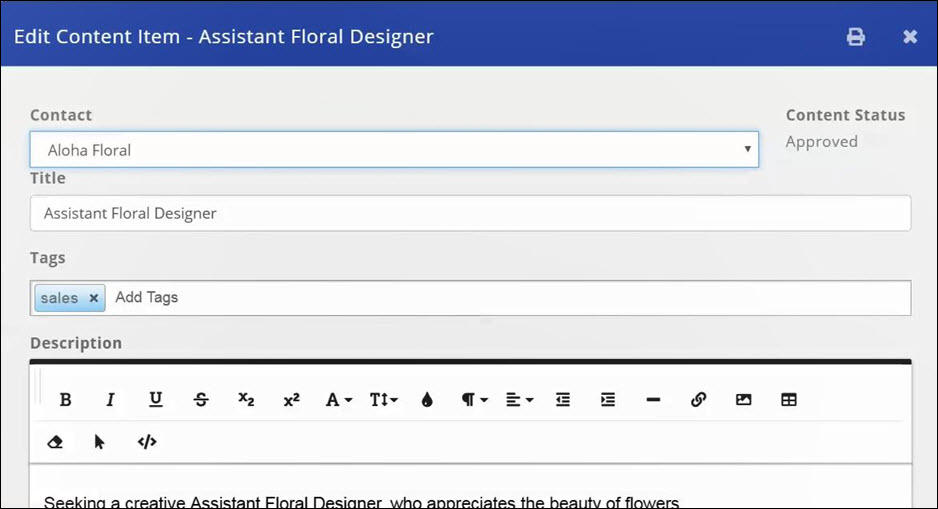Print the content item
Screen dimensions: 938x509
[x=856, y=37]
